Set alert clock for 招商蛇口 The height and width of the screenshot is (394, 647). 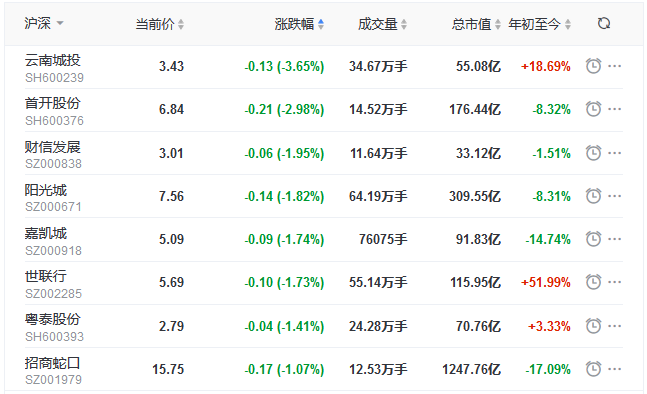point(593,369)
